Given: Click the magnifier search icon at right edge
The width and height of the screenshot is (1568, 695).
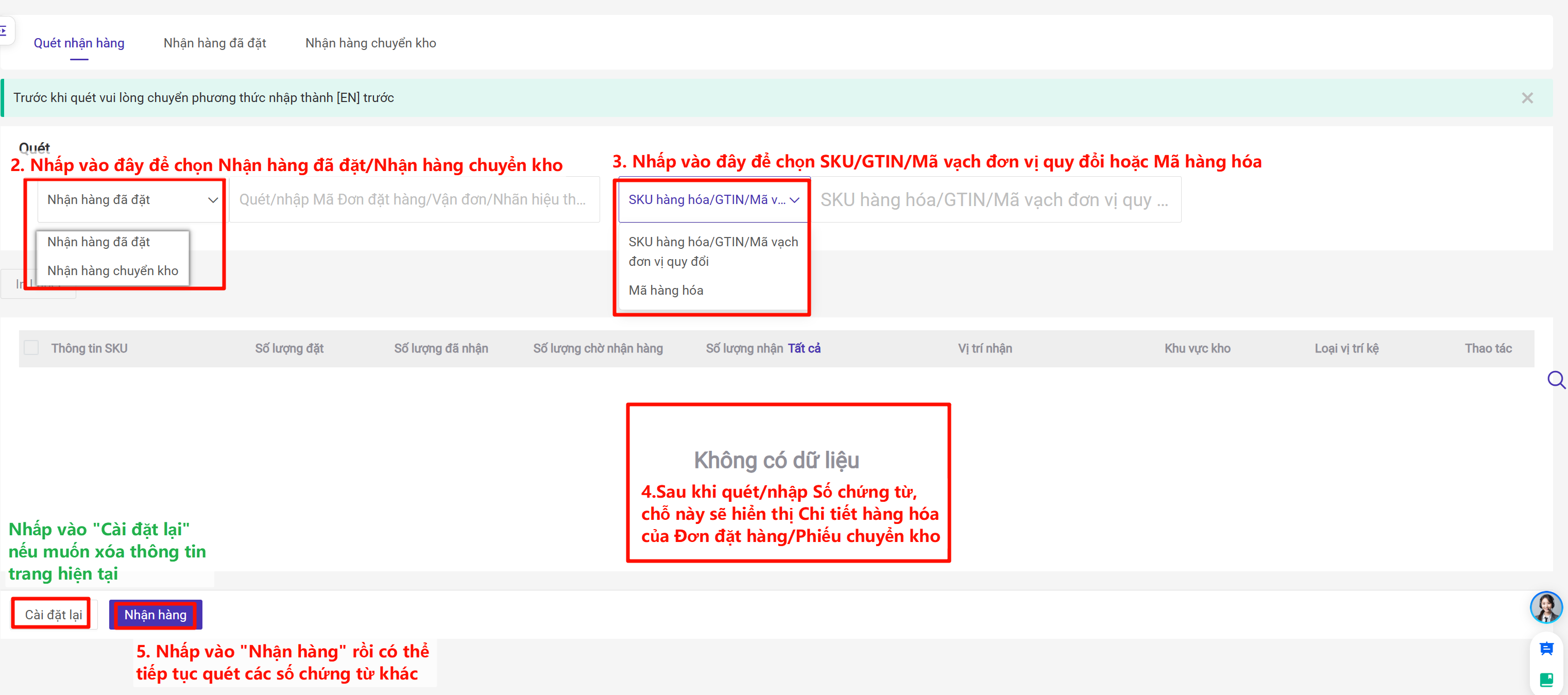Looking at the screenshot, I should point(1555,380).
